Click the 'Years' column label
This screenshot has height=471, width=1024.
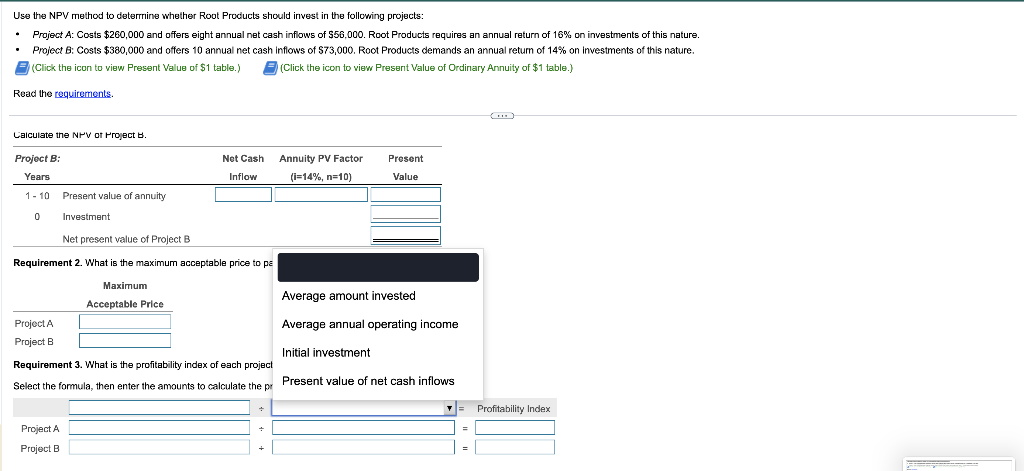37,176
